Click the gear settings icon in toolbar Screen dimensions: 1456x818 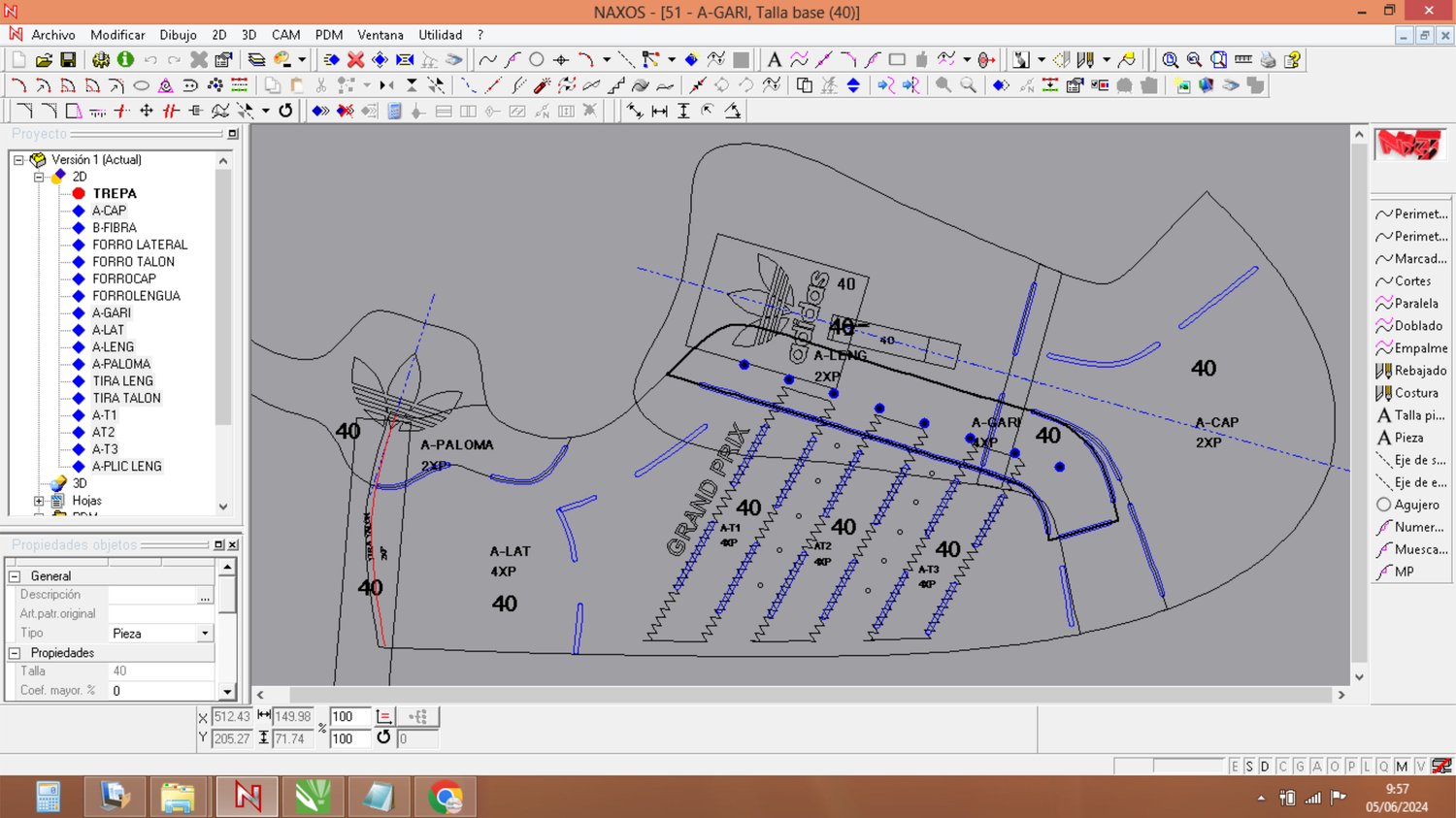(101, 59)
